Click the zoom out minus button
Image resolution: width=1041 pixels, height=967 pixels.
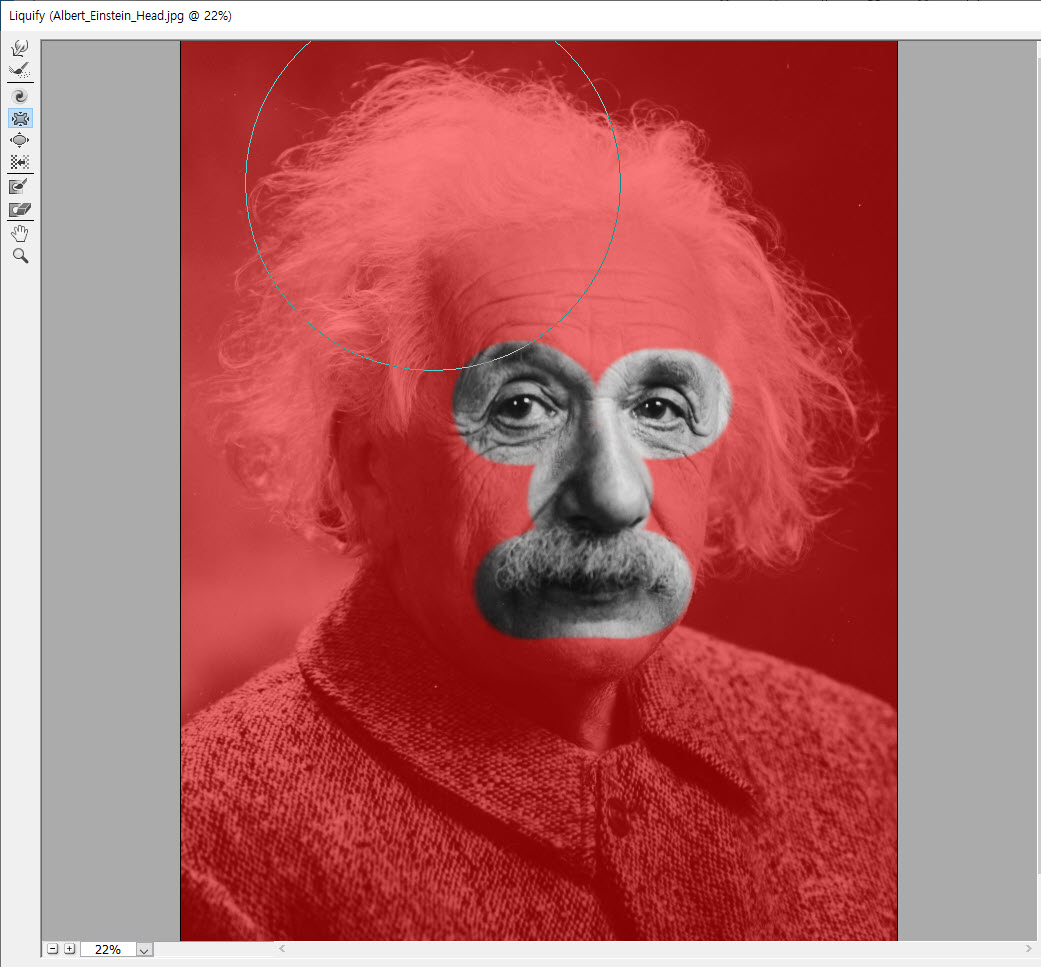tap(53, 949)
